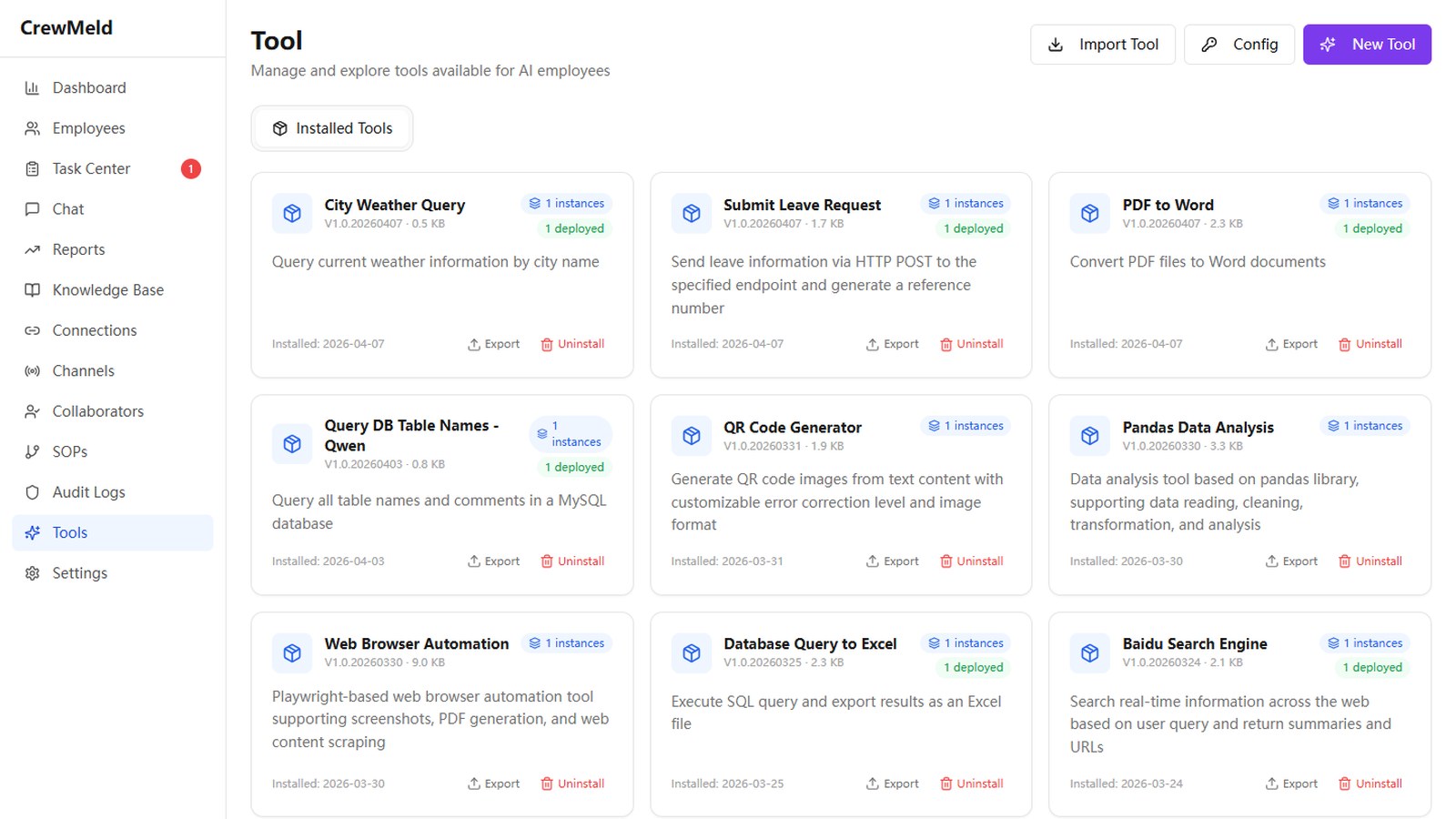The width and height of the screenshot is (1456, 819).
Task: Click the Submit Leave Request cube icon
Action: click(x=692, y=214)
